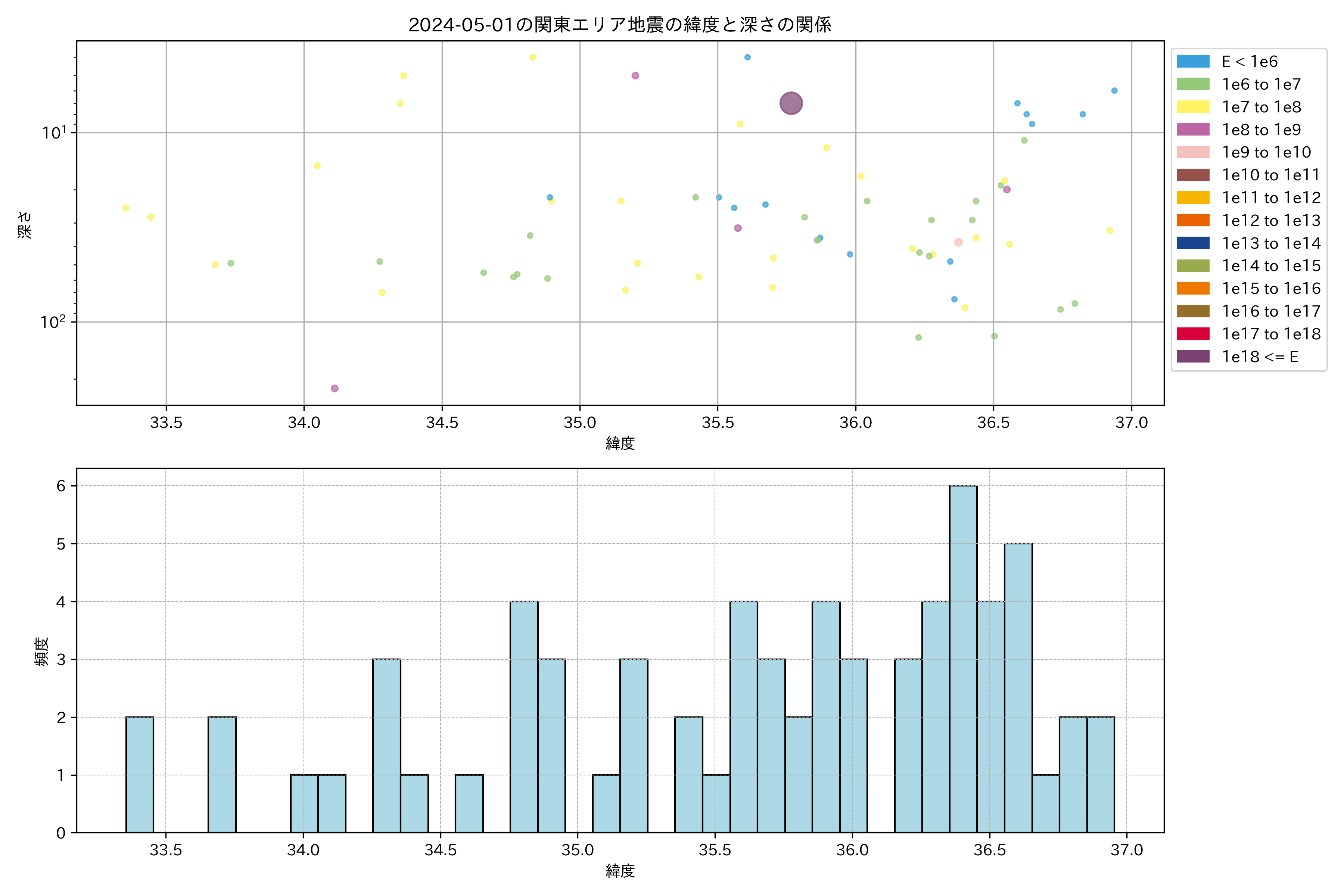Viewport: 1344px width, 896px height.
Task: Click the yellow 1e7 to 1e8 legend swatch
Action: 1192,107
